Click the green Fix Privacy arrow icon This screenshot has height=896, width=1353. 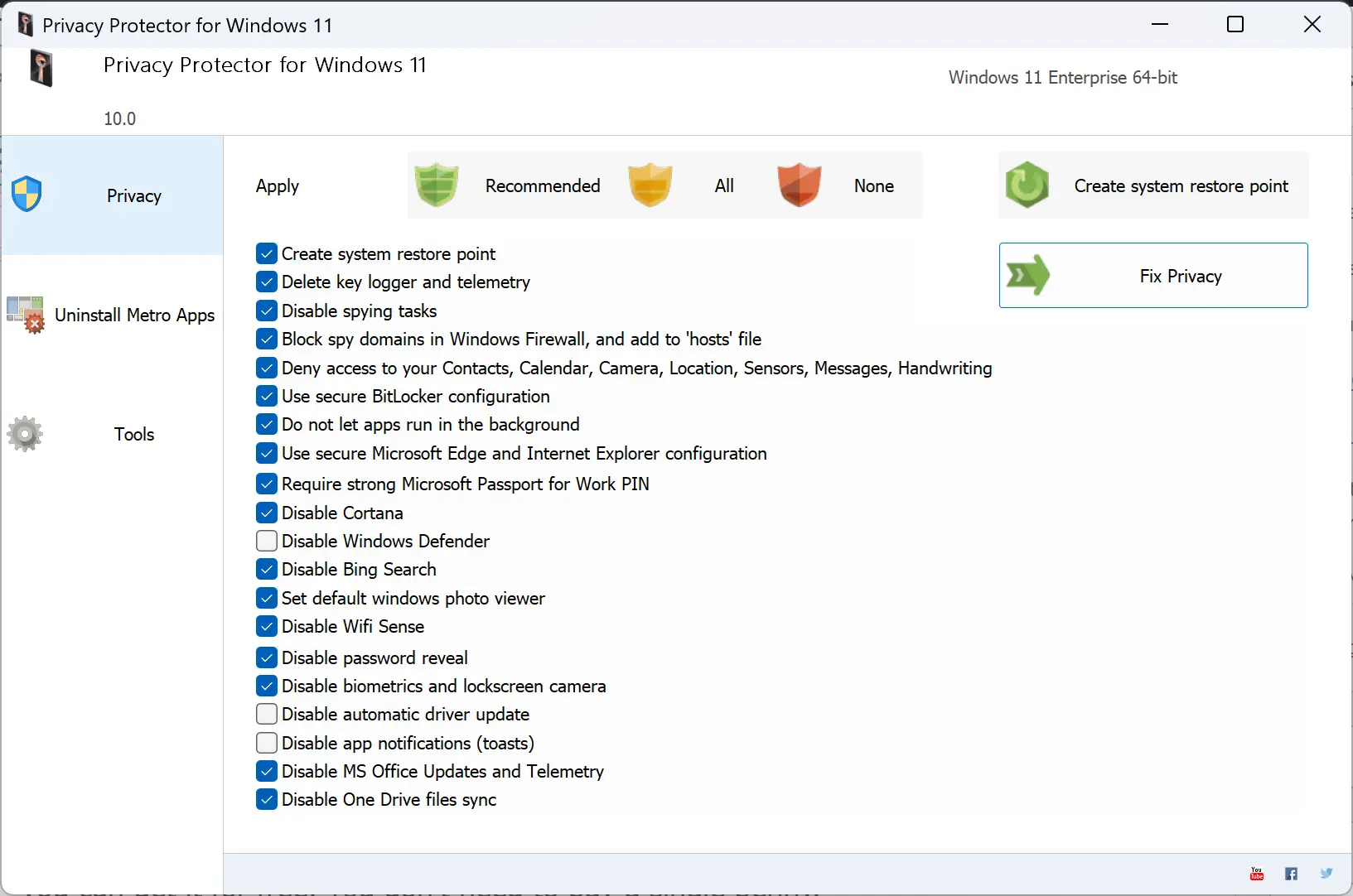(1029, 275)
